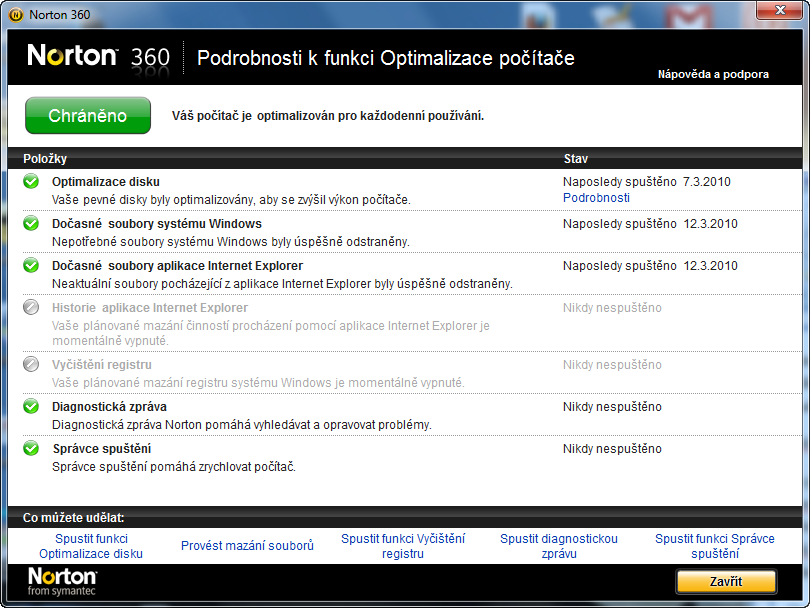Select the Diagnostická zpráva item title
This screenshot has width=810, height=608.
click(109, 407)
